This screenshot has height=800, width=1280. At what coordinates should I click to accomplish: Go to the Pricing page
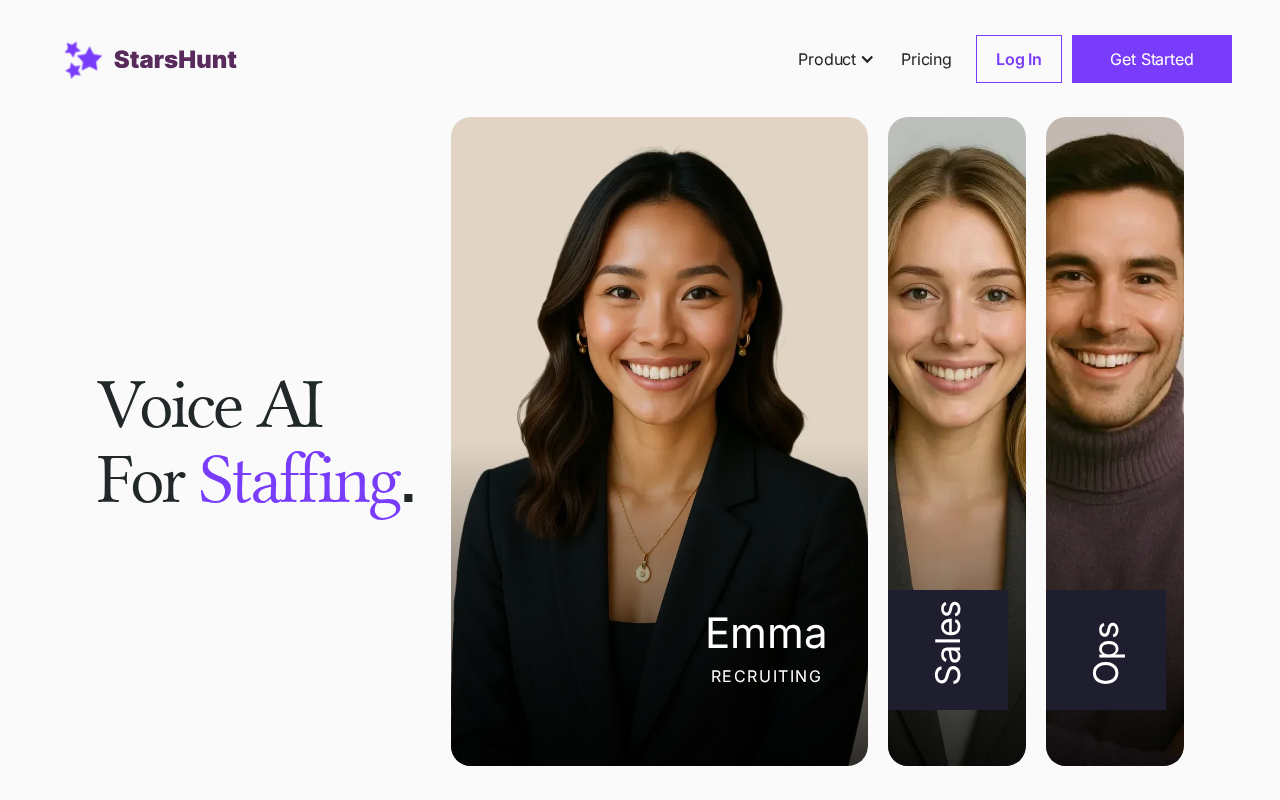click(x=926, y=59)
